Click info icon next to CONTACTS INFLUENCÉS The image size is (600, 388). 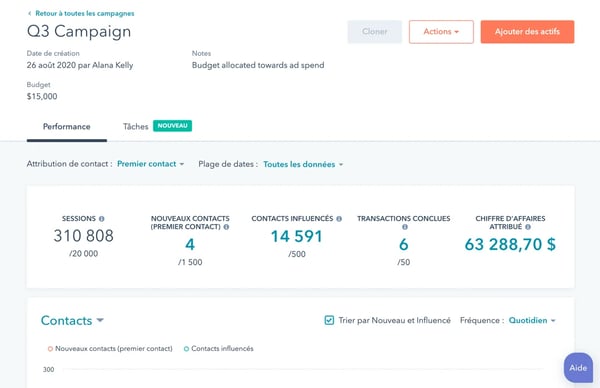click(x=339, y=219)
